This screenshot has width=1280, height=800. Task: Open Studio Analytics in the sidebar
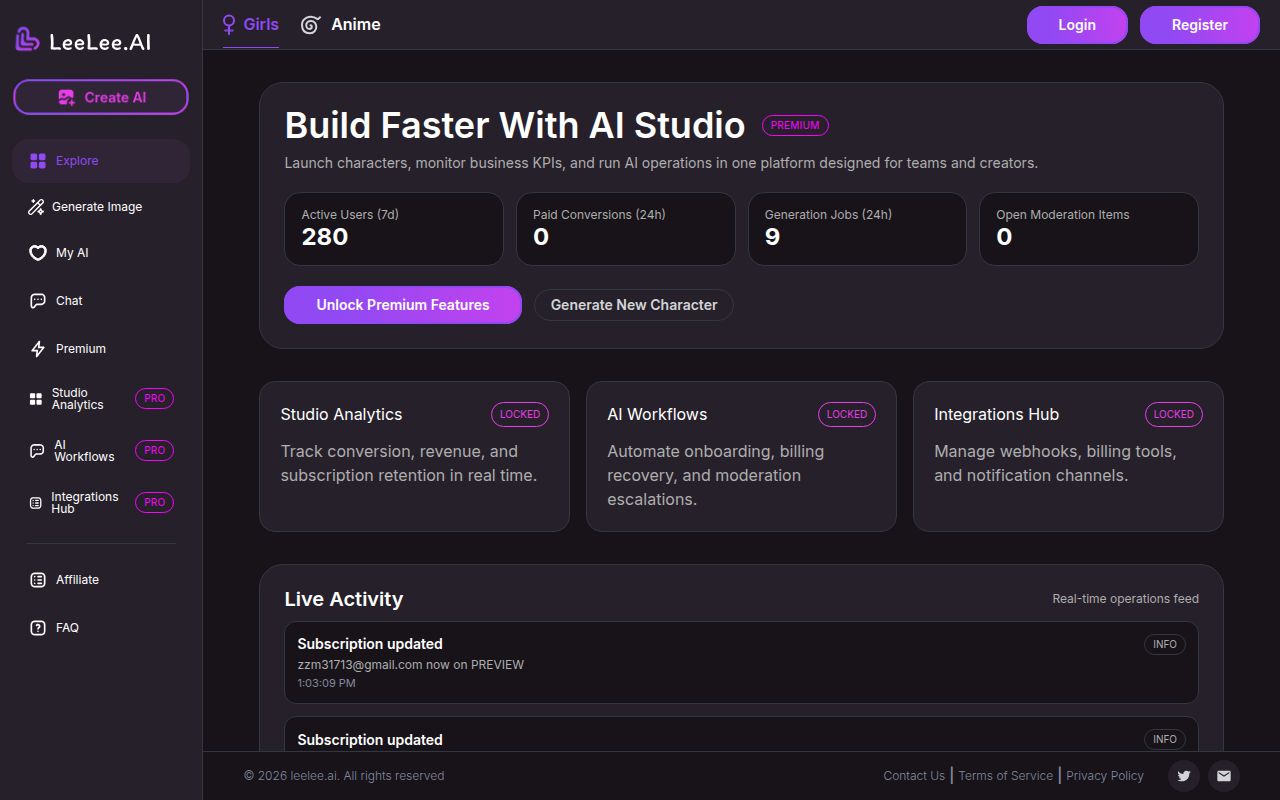(78, 399)
